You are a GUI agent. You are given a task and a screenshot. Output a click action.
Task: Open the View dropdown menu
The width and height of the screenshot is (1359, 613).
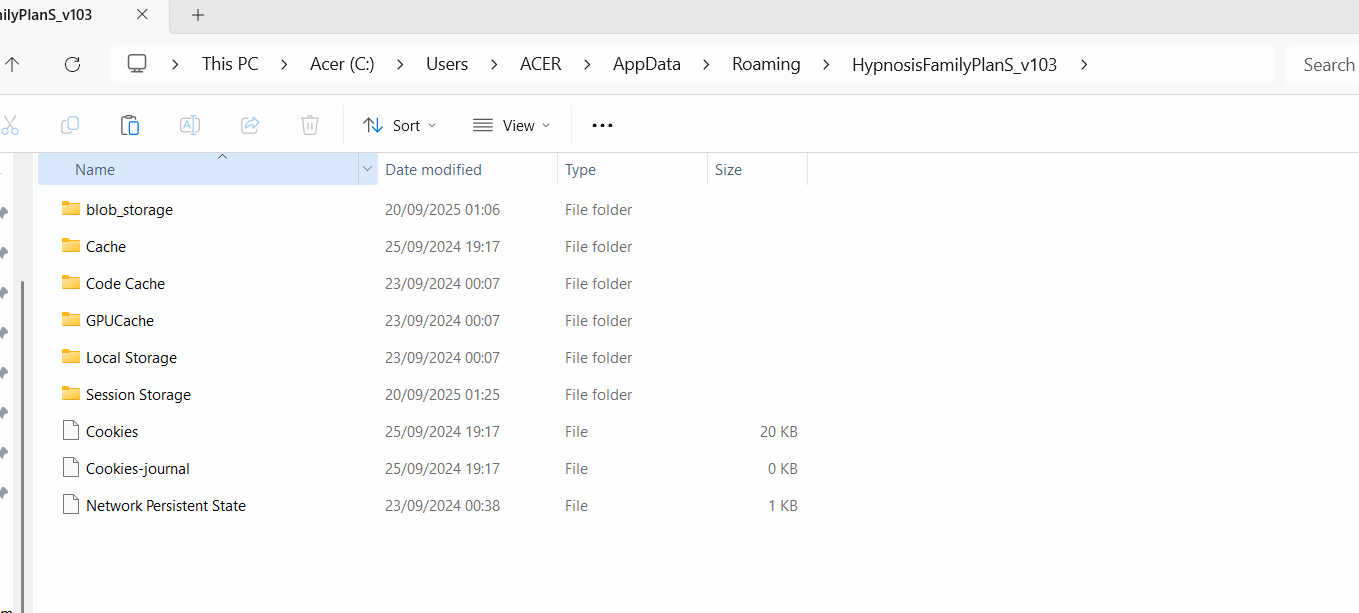pos(511,125)
